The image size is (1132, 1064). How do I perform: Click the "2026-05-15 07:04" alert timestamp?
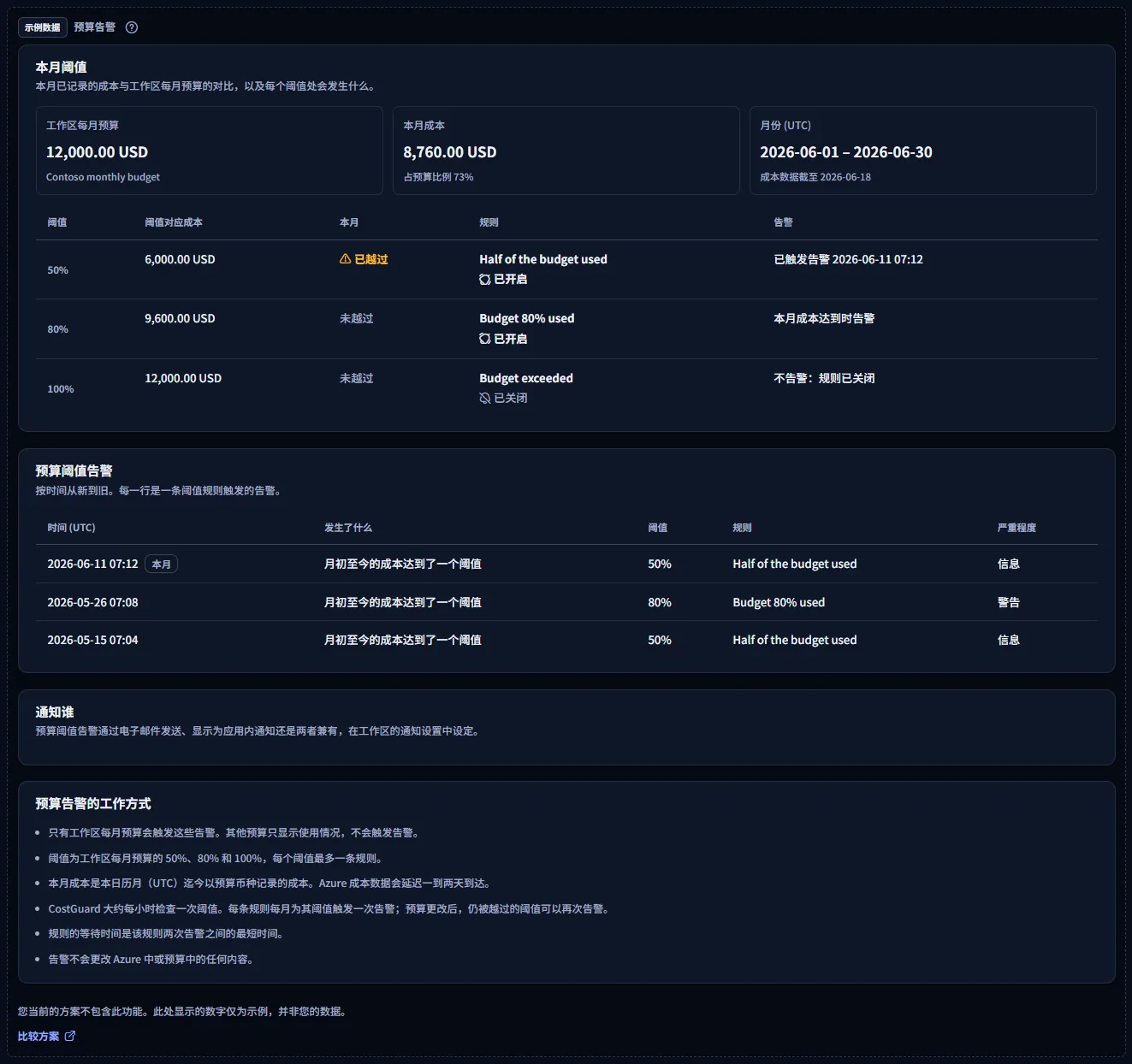(92, 640)
